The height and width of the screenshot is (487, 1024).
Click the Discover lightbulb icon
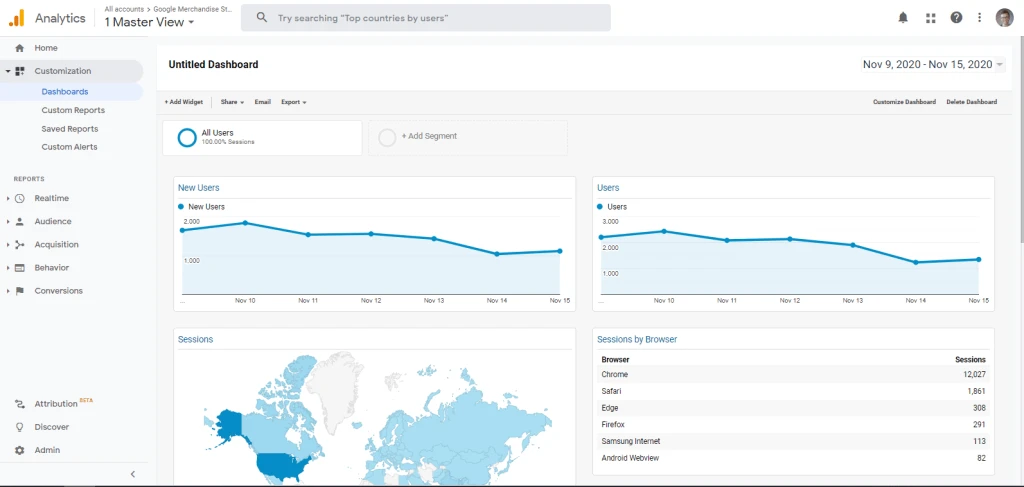(20, 427)
